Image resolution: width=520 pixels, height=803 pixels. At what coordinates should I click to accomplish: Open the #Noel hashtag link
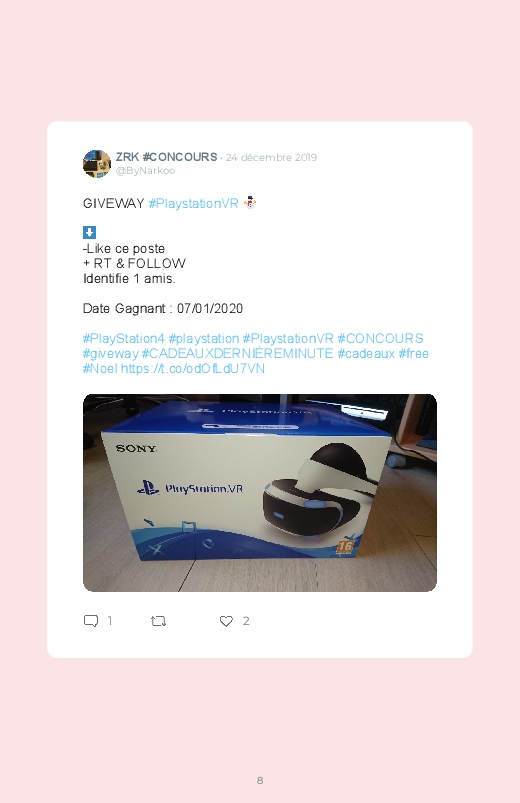100,368
